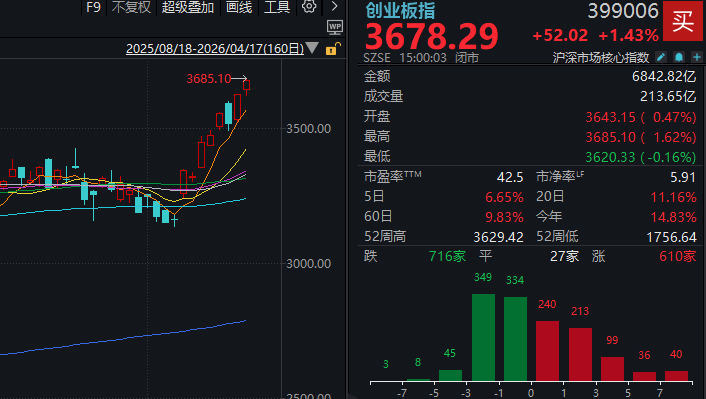Click the green bar labeled 45
Screen dimensions: 706x399
click(x=450, y=376)
